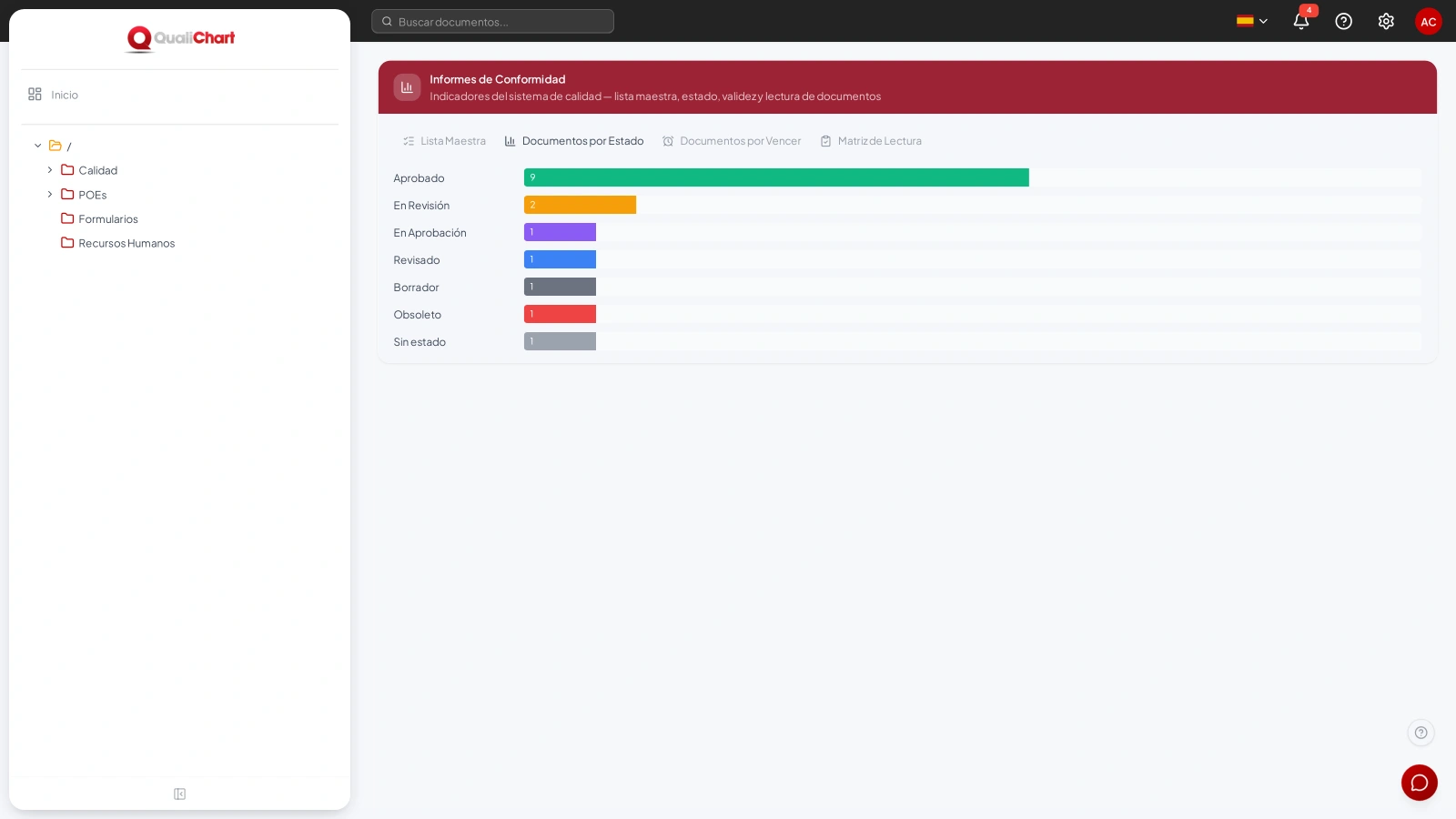Open the settings gear icon
The width and height of the screenshot is (1456, 819).
coord(1386,21)
